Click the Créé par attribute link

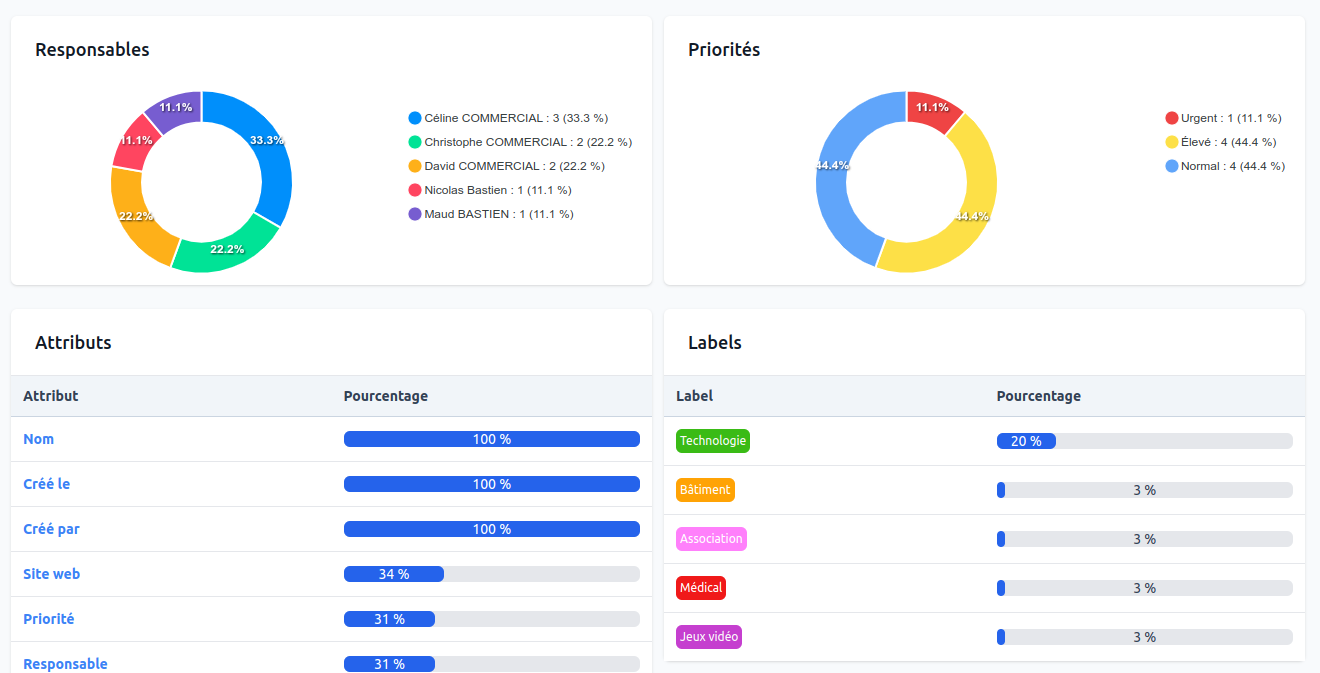51,529
